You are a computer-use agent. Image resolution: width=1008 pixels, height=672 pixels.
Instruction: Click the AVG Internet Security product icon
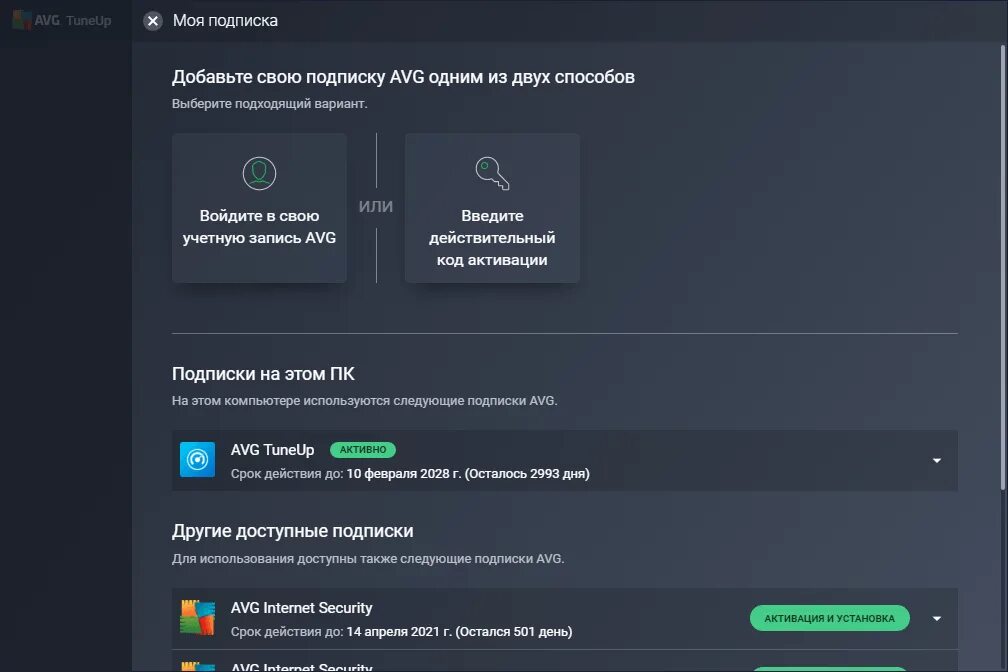coord(197,617)
